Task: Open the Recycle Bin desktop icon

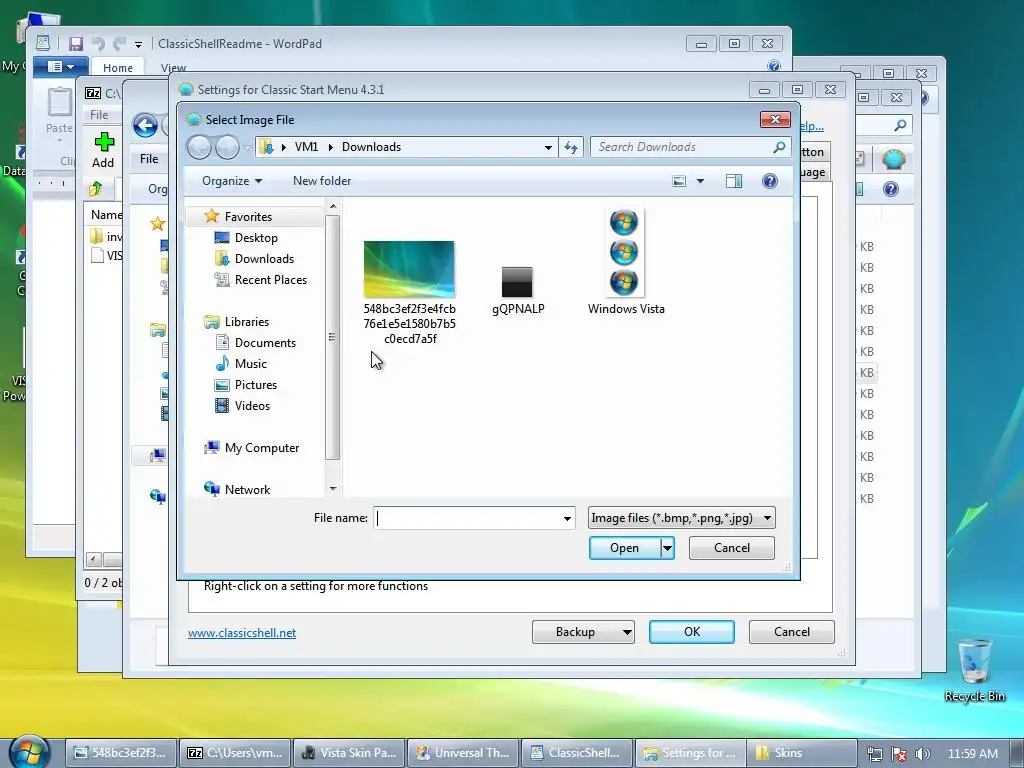Action: coord(974,670)
